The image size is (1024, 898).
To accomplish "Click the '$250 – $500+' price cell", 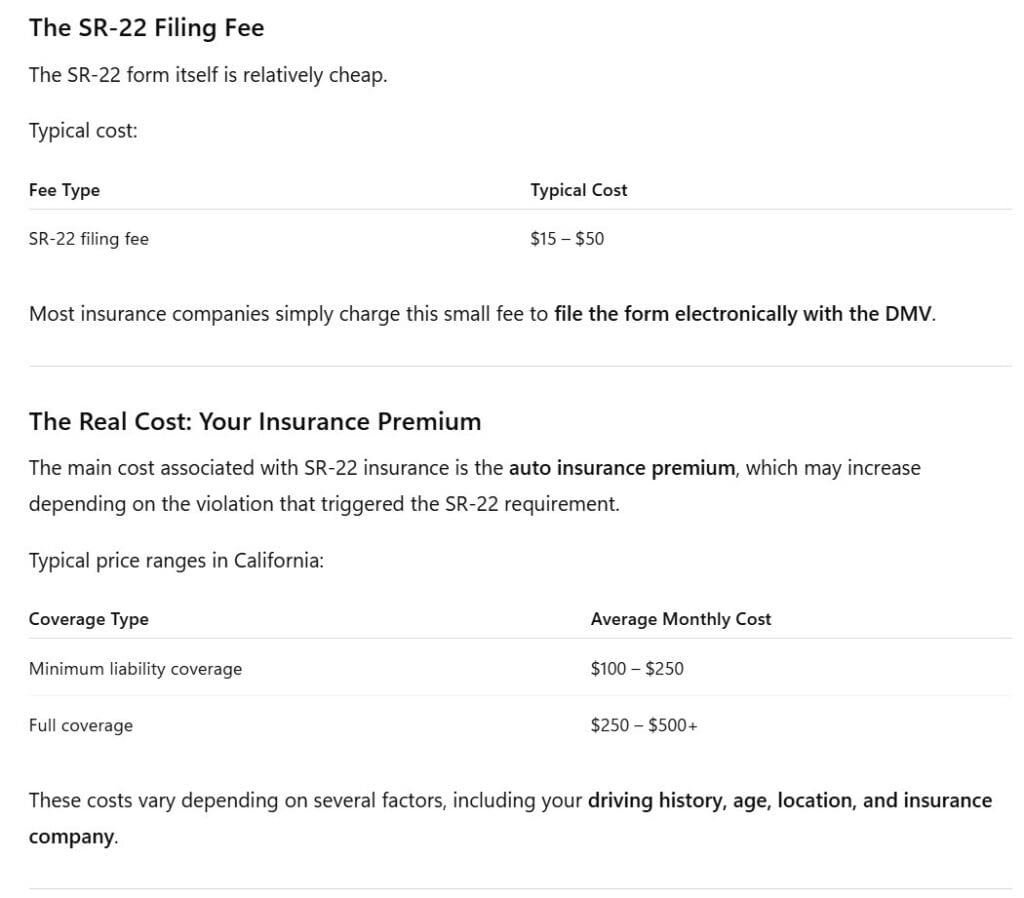I will click(x=644, y=726).
